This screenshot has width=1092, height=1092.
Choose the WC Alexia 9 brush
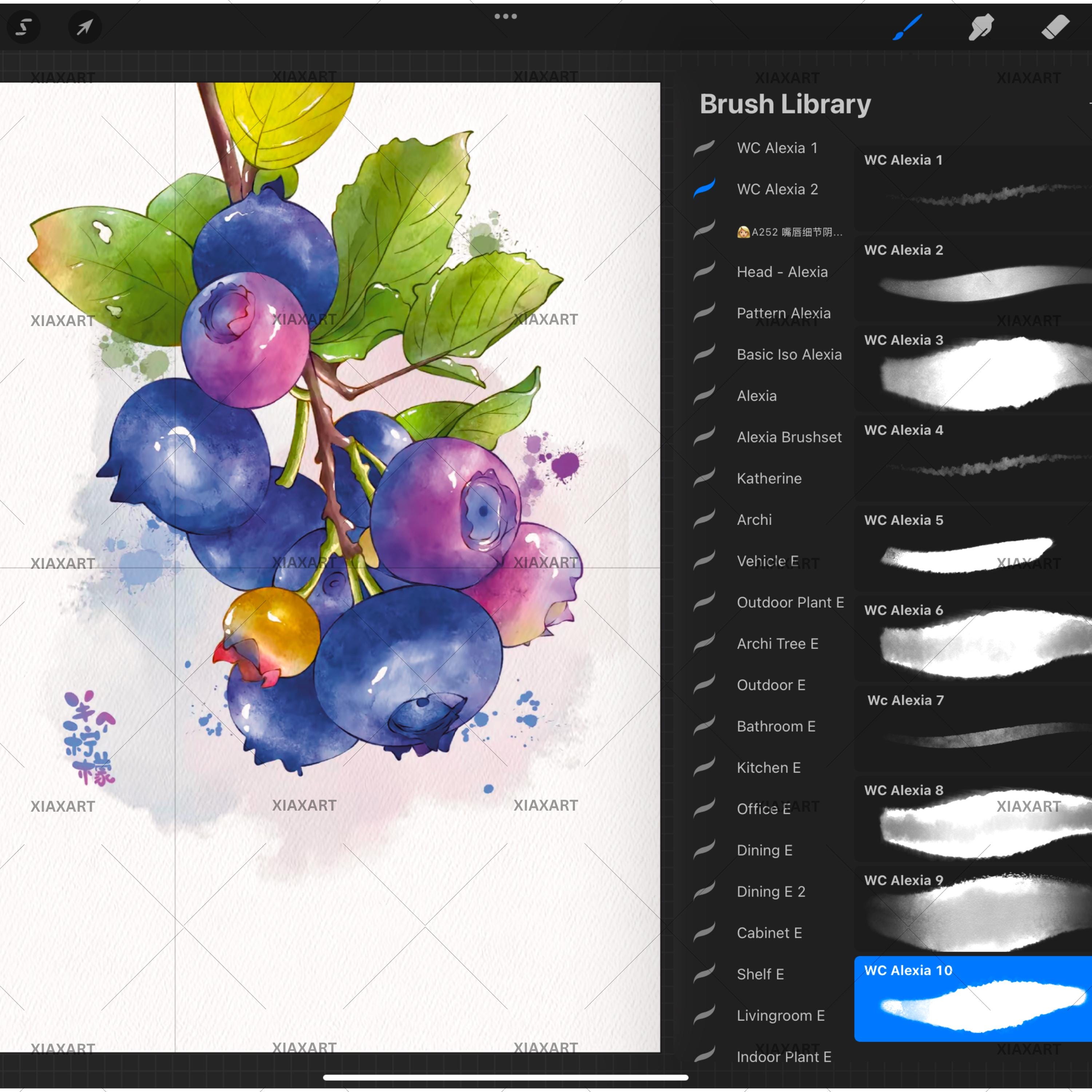click(x=973, y=908)
